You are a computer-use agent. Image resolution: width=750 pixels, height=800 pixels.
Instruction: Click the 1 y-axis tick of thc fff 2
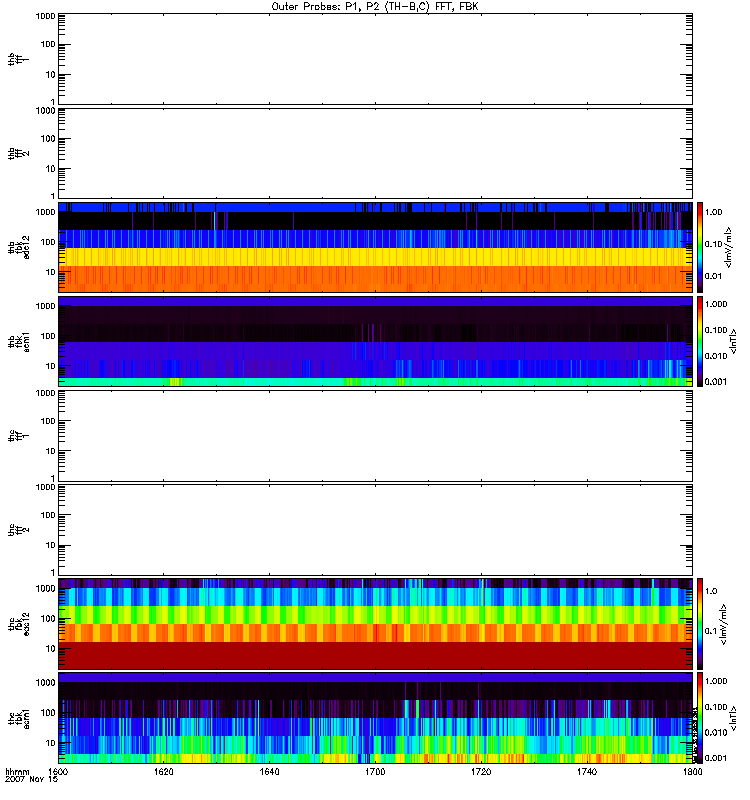tap(53, 572)
